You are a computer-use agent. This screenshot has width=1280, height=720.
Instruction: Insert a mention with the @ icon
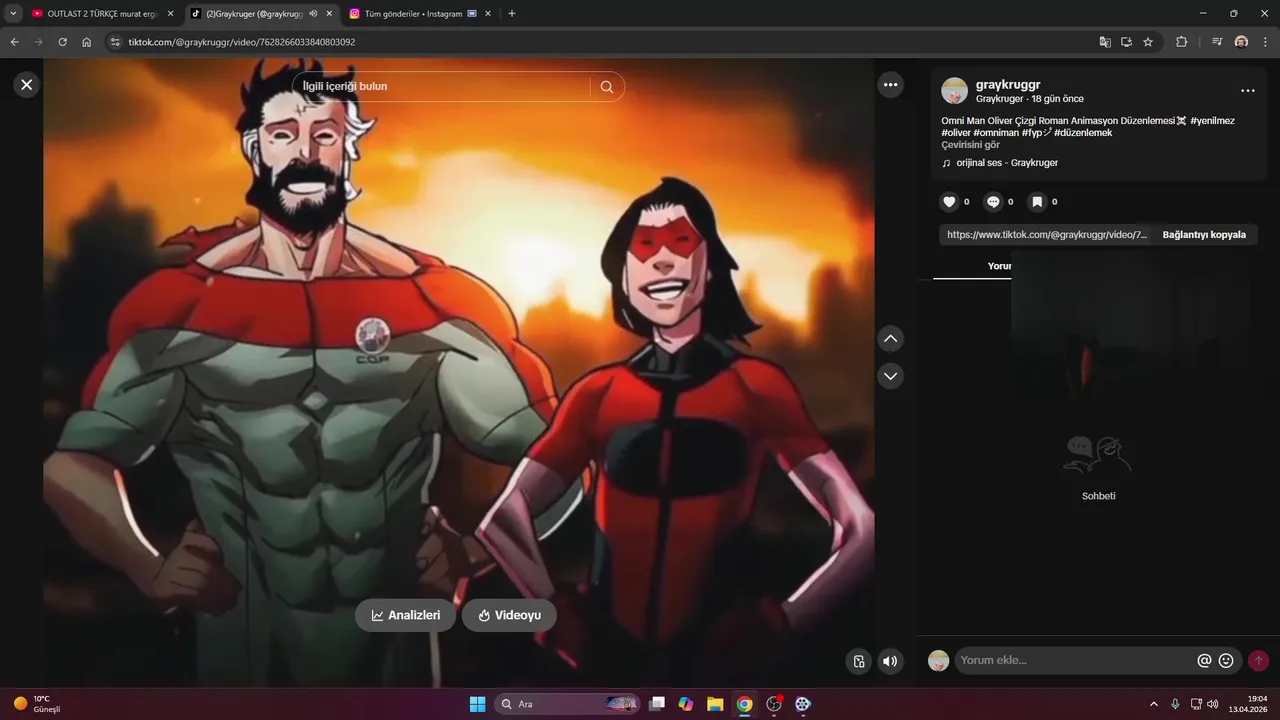(x=1204, y=660)
